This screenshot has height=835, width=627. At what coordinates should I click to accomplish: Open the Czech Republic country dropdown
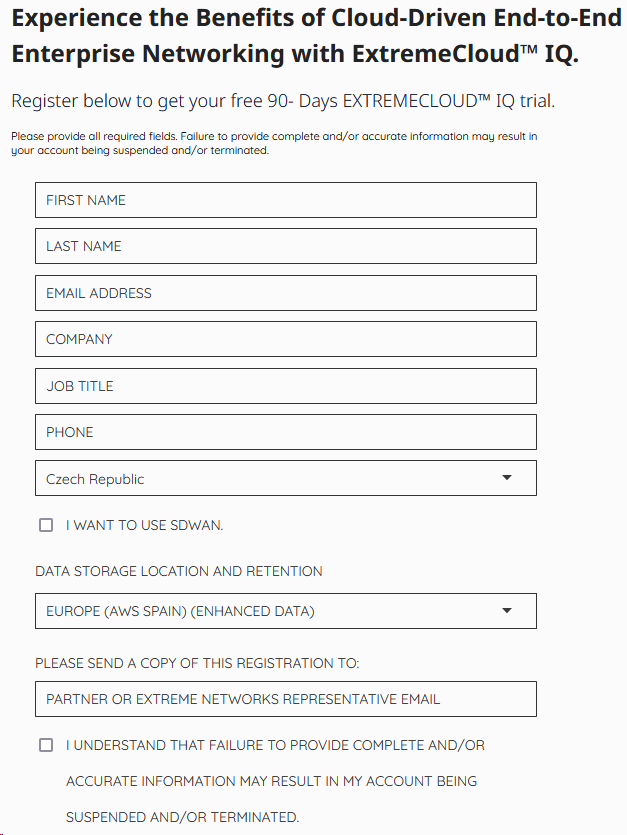pos(286,478)
